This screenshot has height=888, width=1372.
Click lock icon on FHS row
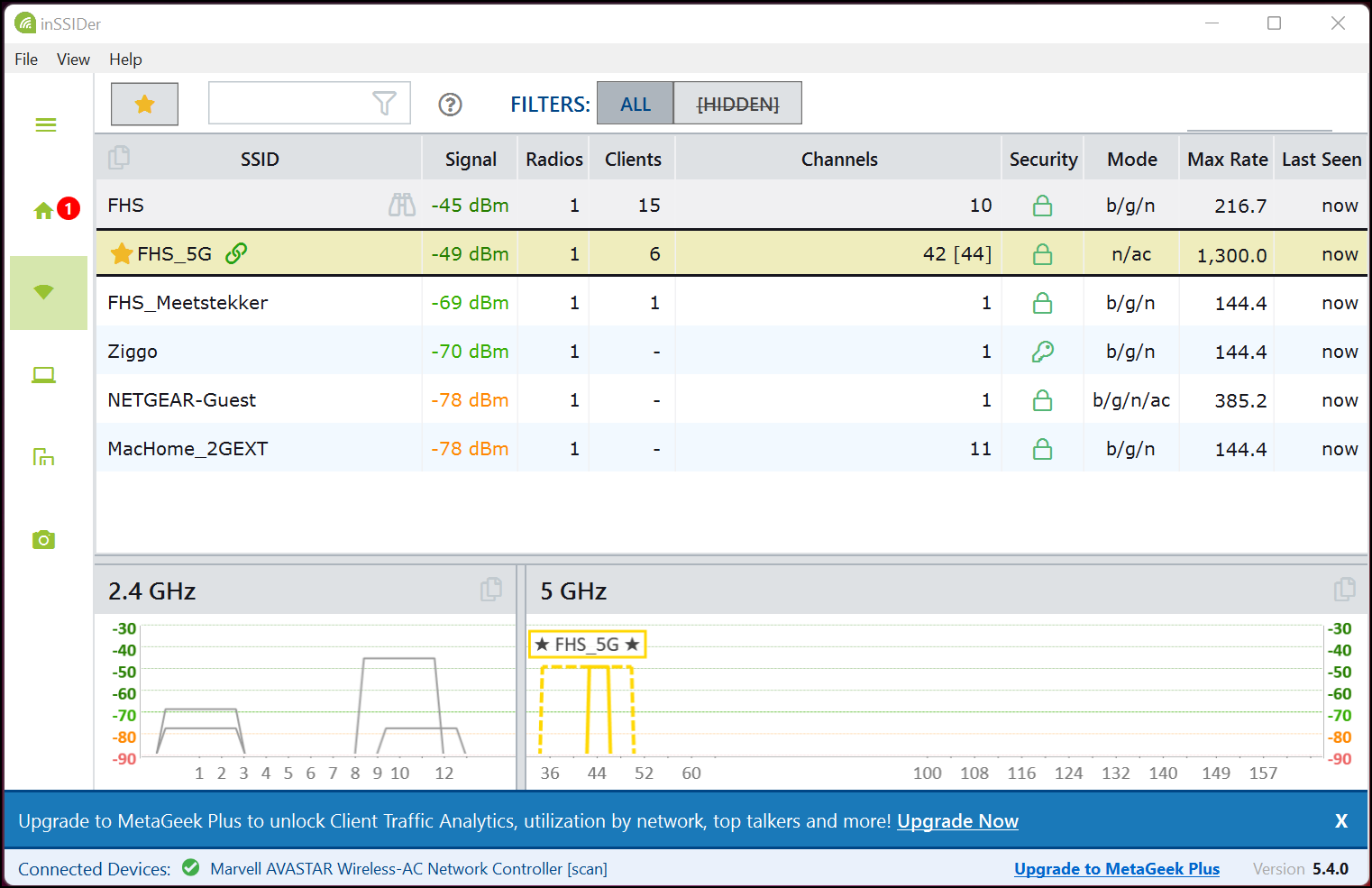1042,206
